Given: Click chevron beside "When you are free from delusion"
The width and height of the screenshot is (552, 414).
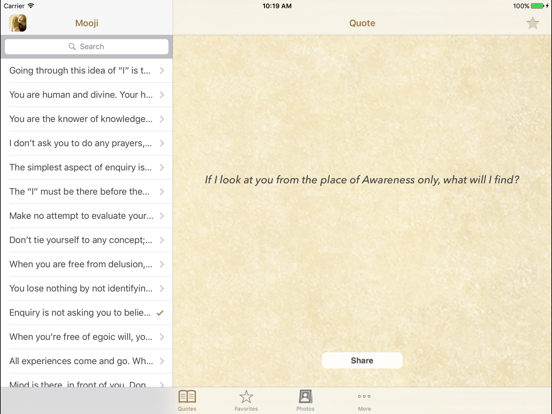Looking at the screenshot, I should point(162,264).
